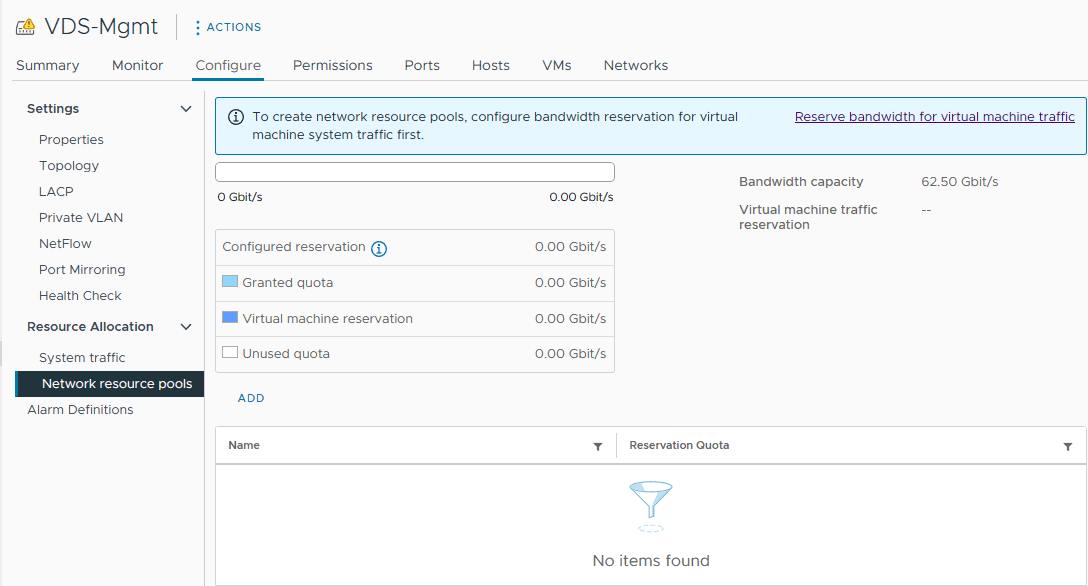Click the VDS-Mgmt distributed switch icon
Image resolution: width=1088 pixels, height=586 pixels.
[x=25, y=27]
